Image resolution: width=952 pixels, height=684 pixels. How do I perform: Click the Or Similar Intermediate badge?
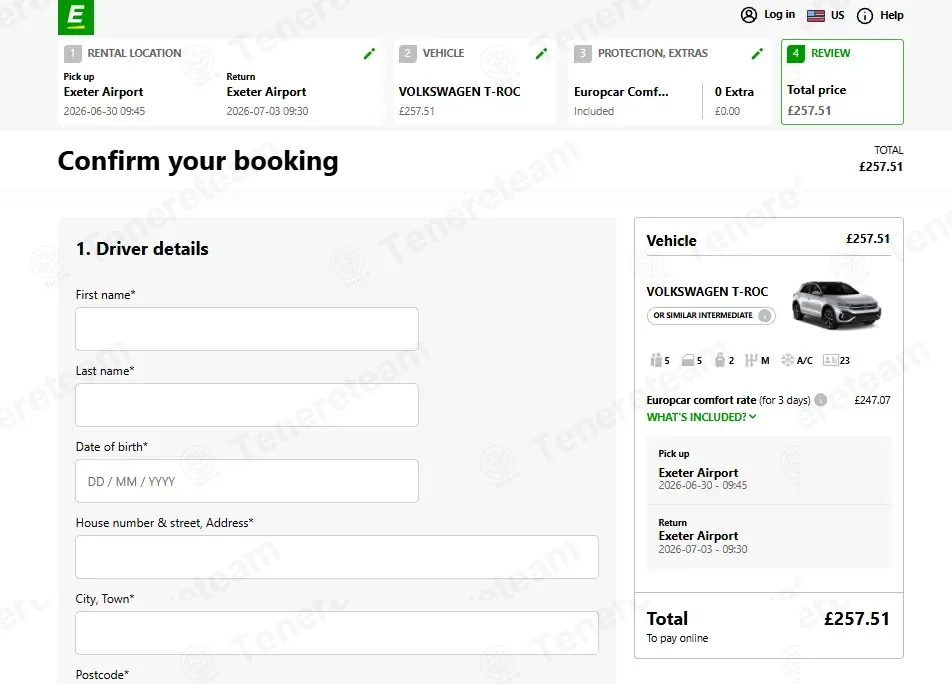tap(710, 316)
